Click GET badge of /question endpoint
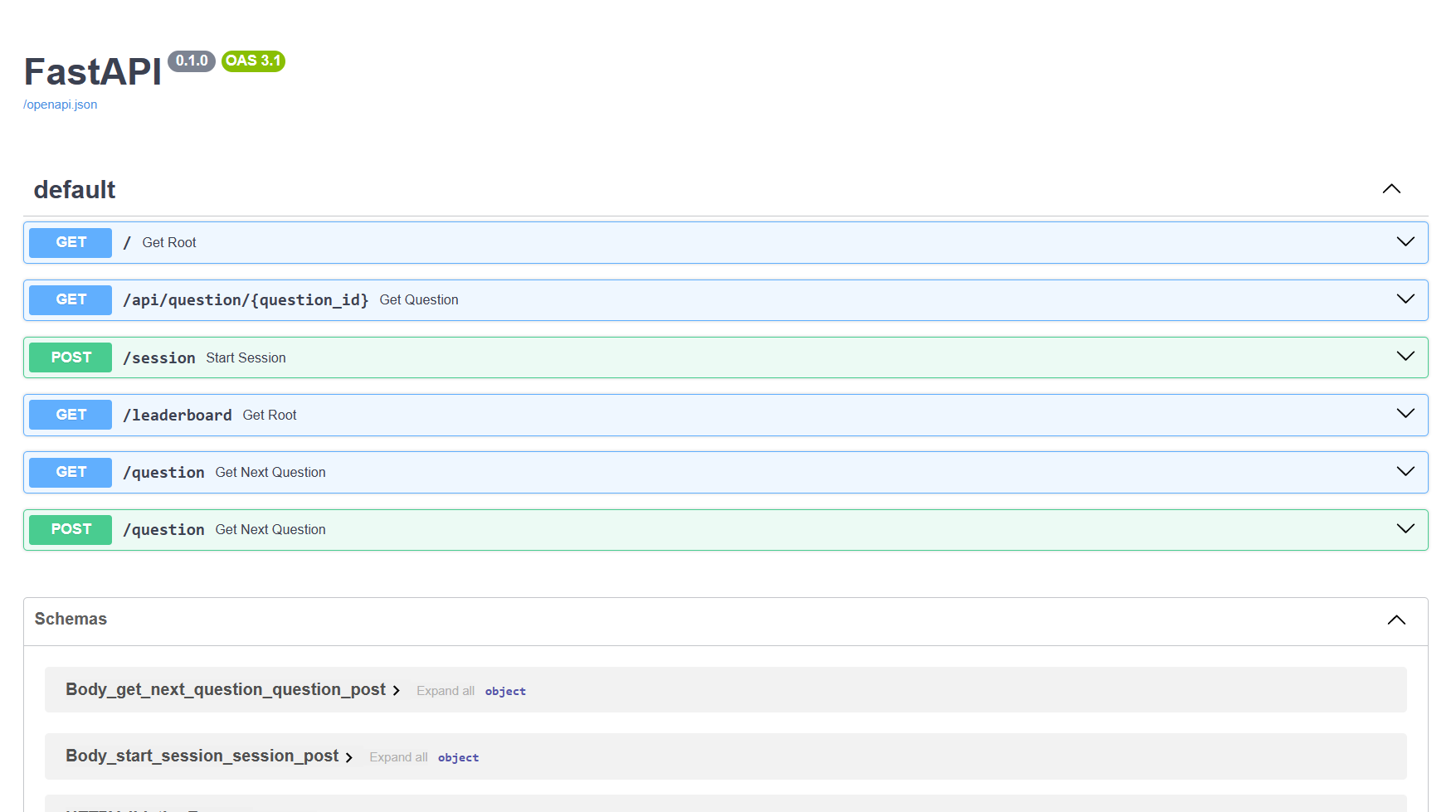This screenshot has height=812, width=1456. point(71,472)
